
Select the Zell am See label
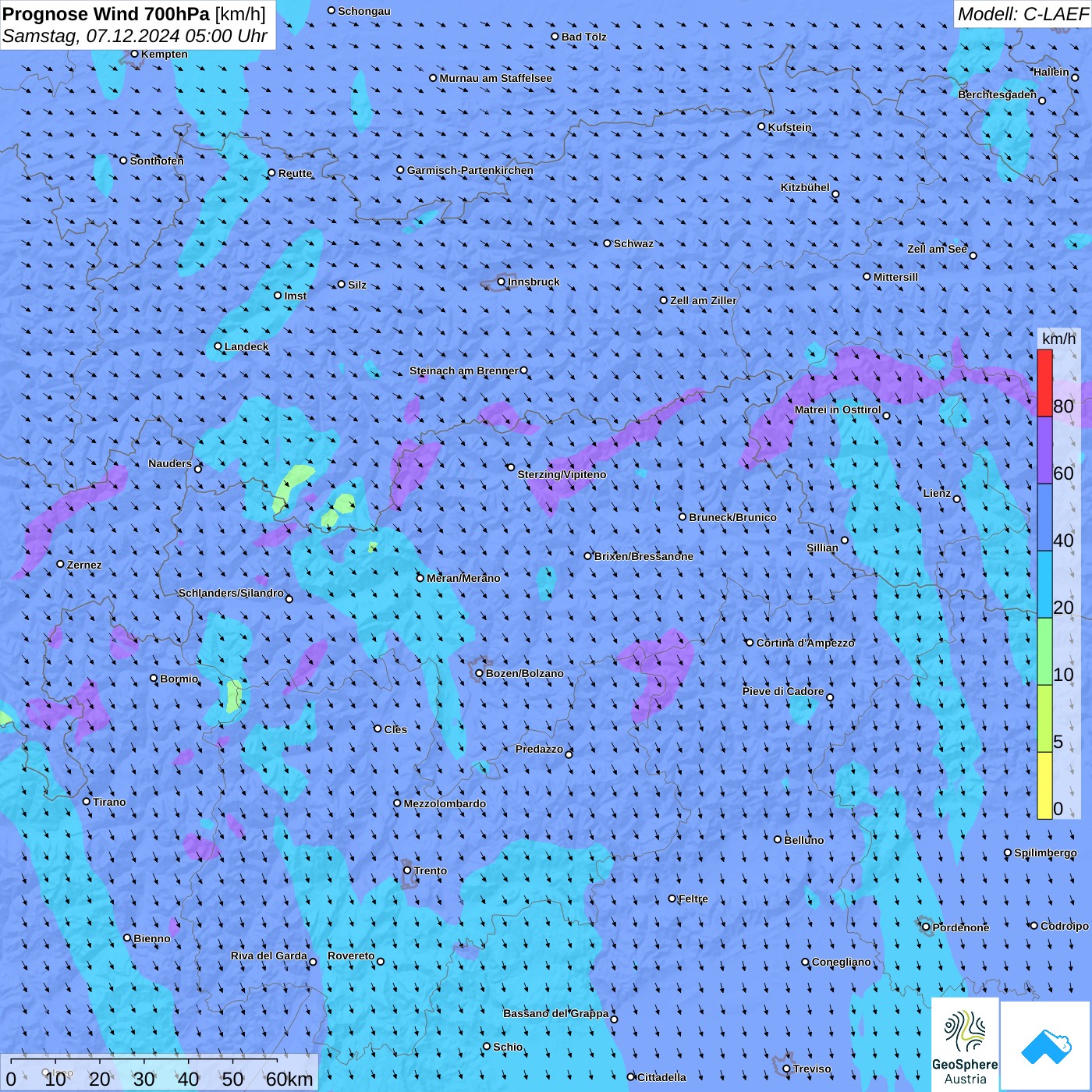[937, 249]
